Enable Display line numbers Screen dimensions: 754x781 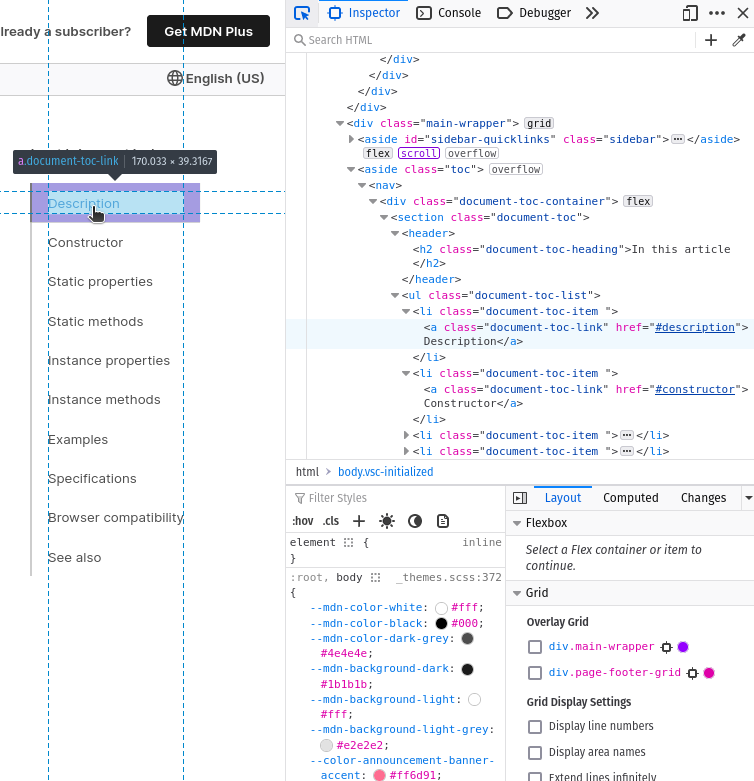[535, 727]
